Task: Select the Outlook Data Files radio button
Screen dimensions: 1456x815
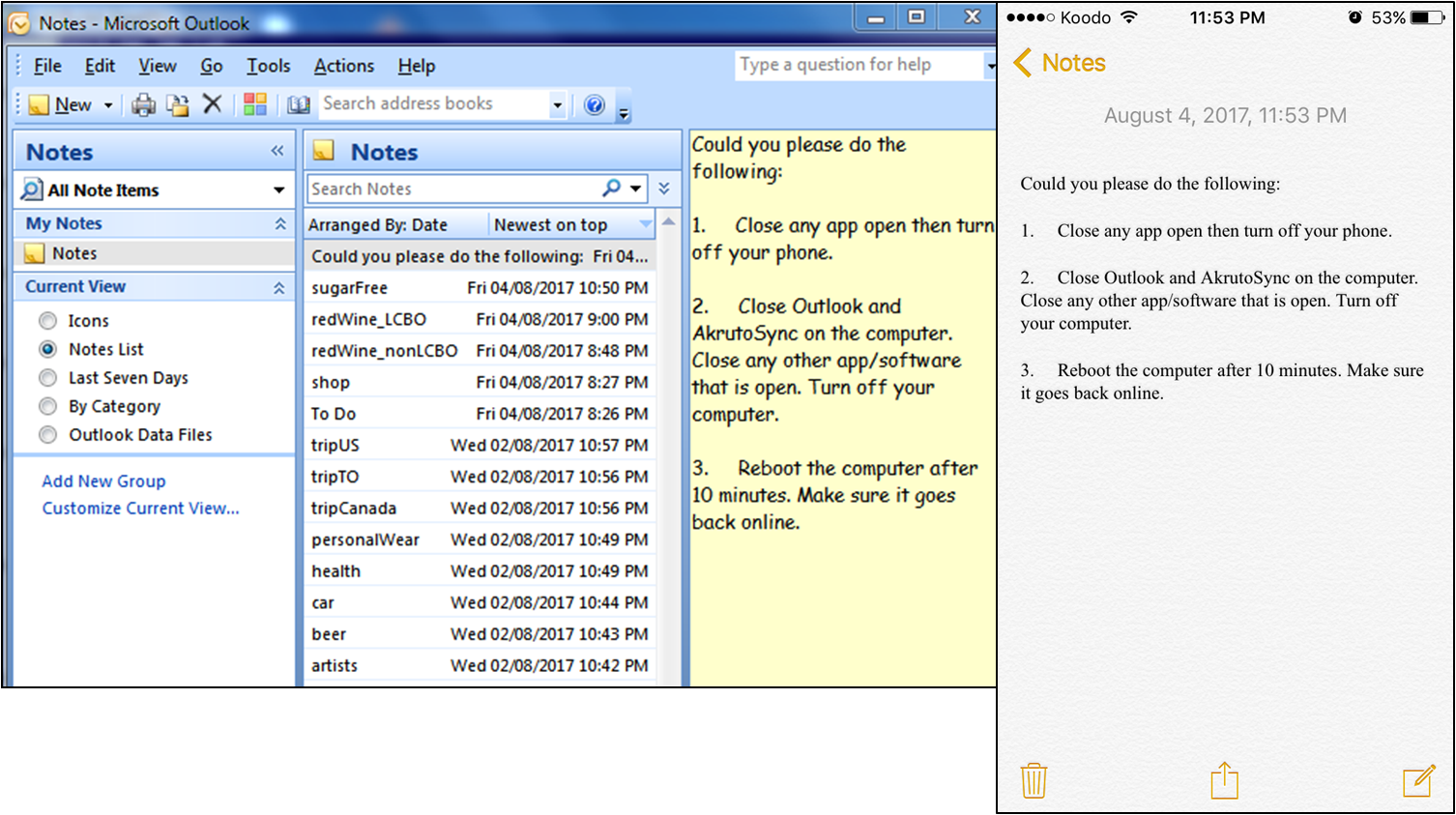Action: click(47, 435)
